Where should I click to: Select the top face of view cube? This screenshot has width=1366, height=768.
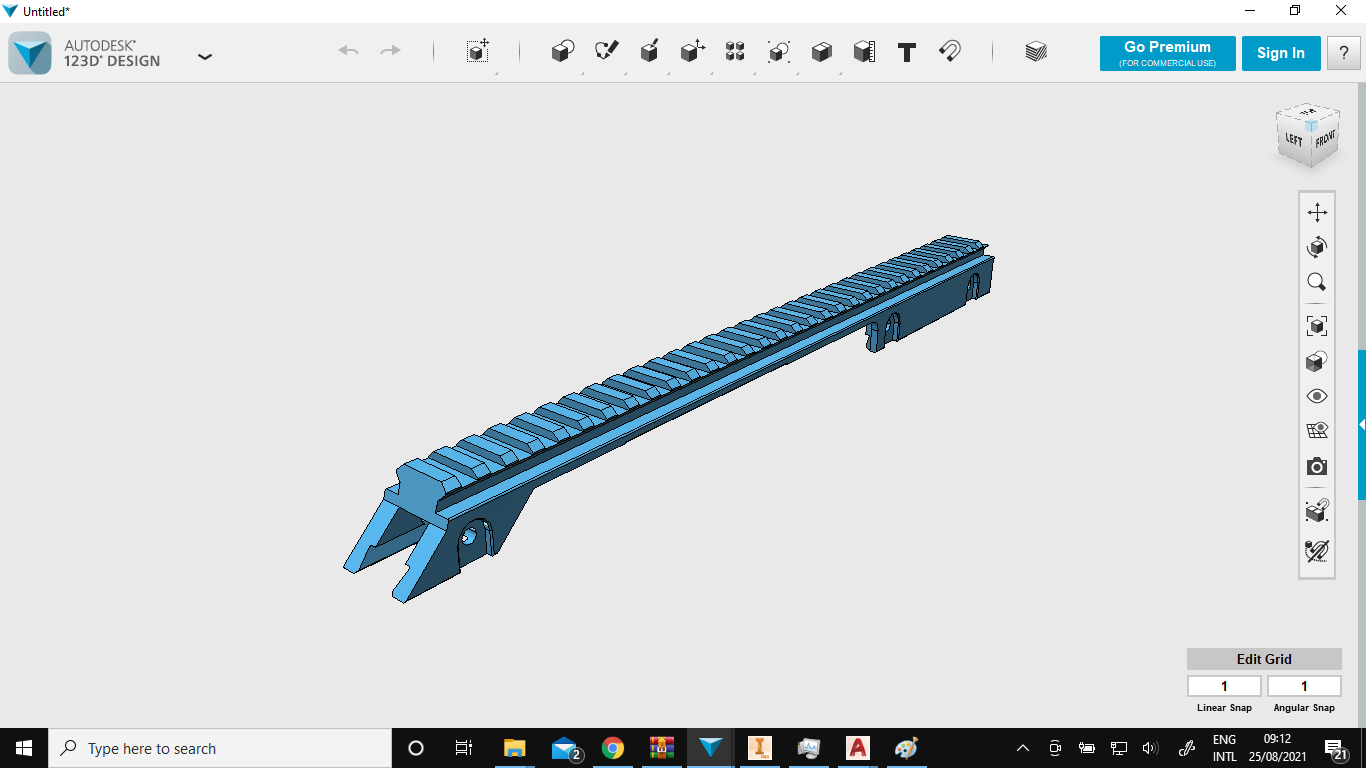click(x=1308, y=112)
